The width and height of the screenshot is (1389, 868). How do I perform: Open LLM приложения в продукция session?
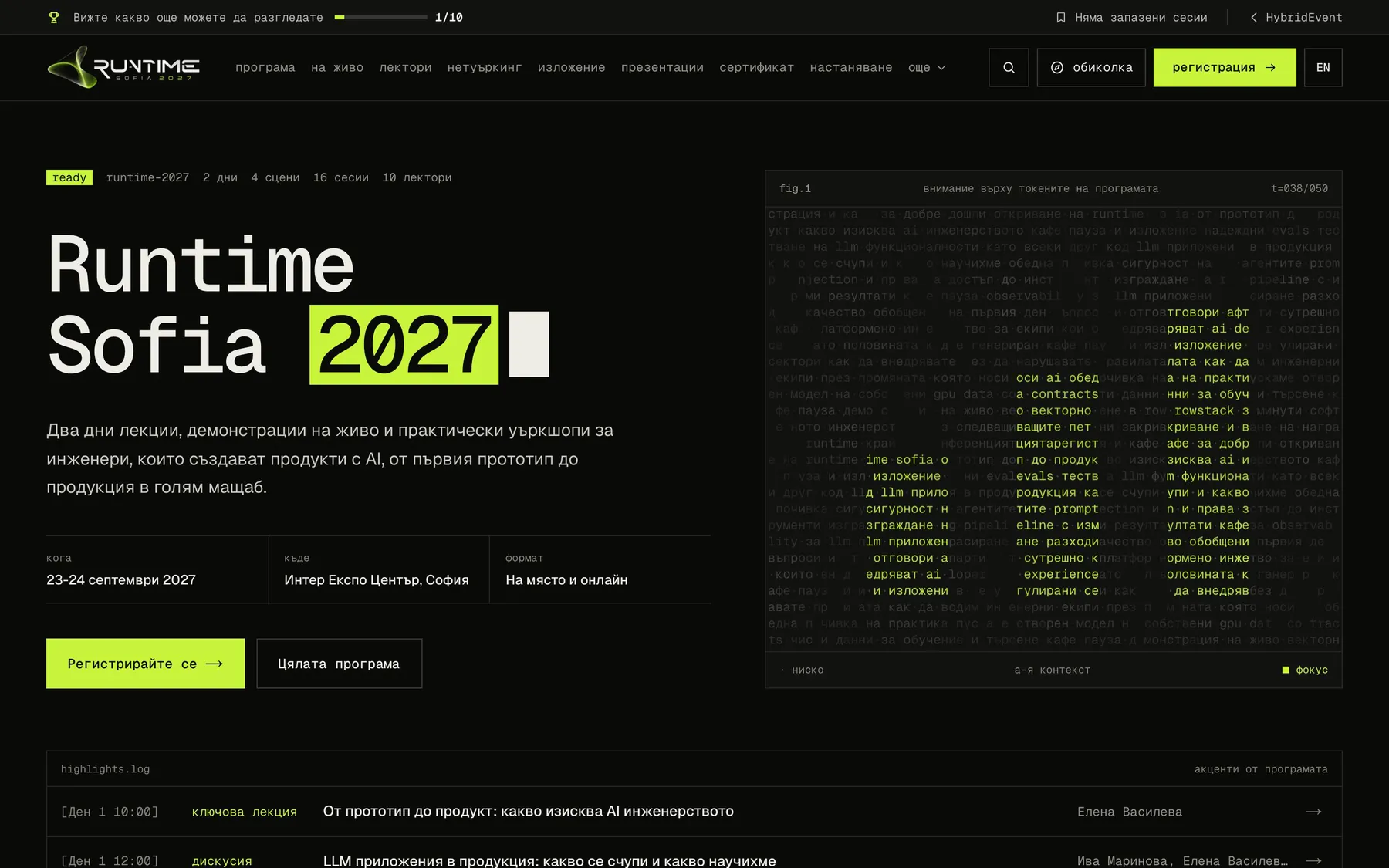549,860
